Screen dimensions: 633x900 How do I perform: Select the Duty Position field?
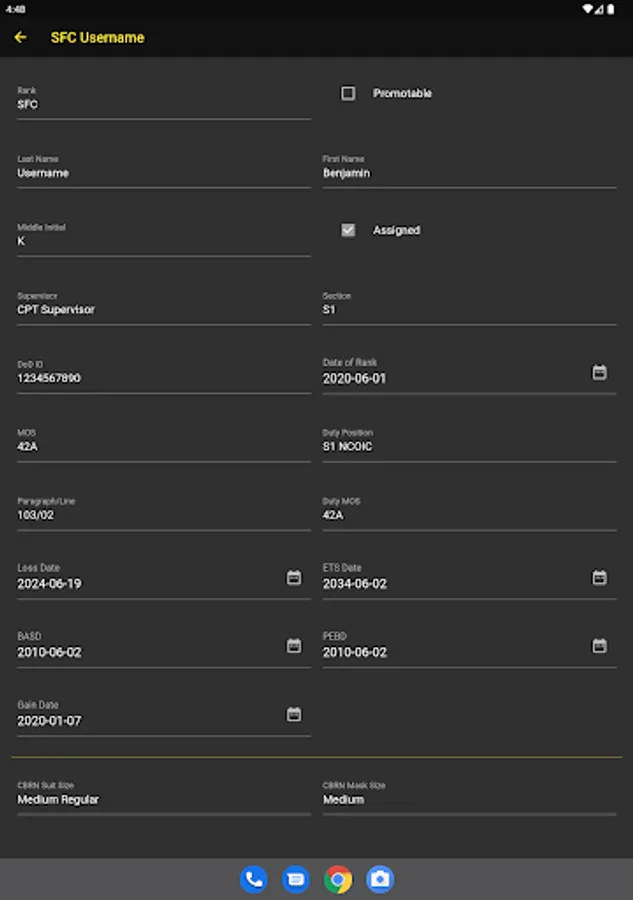(468, 447)
